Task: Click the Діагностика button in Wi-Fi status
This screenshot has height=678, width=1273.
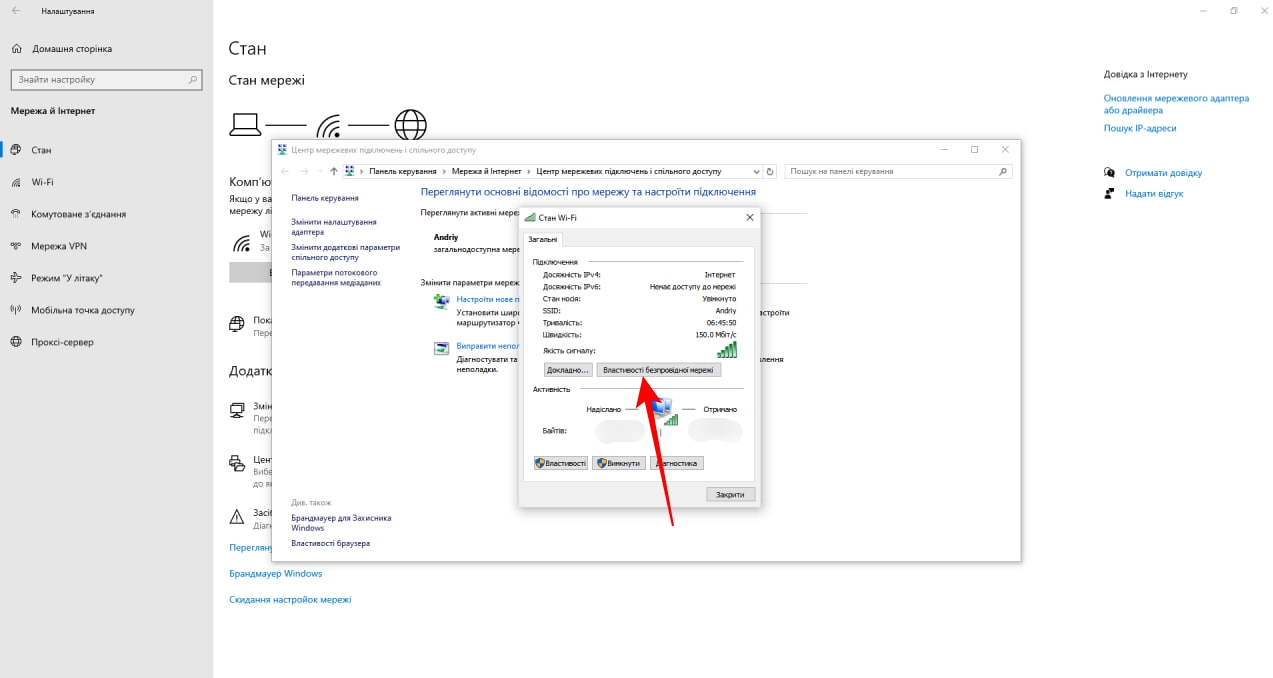Action: 677,463
